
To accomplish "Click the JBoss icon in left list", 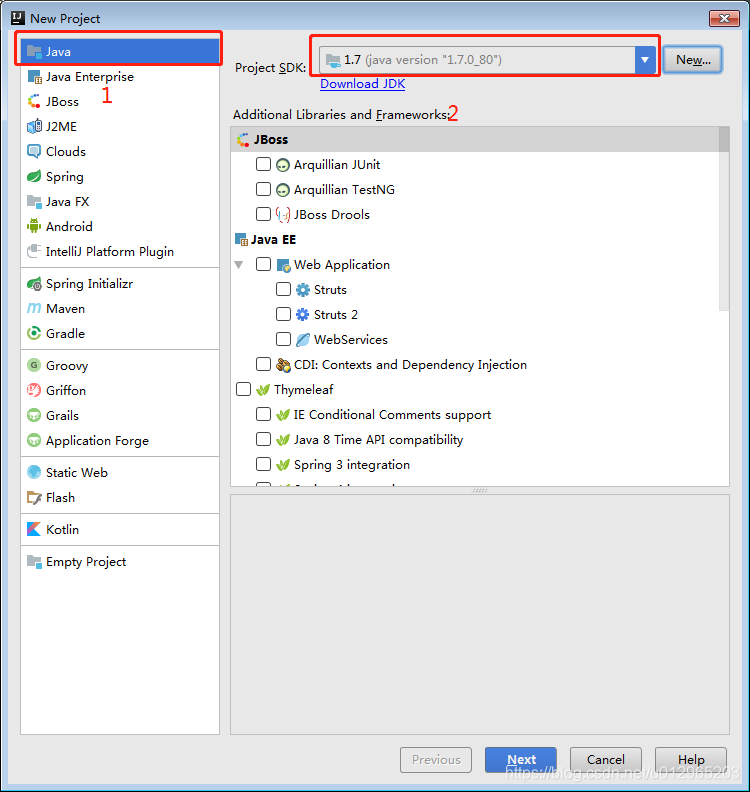I will pyautogui.click(x=34, y=102).
